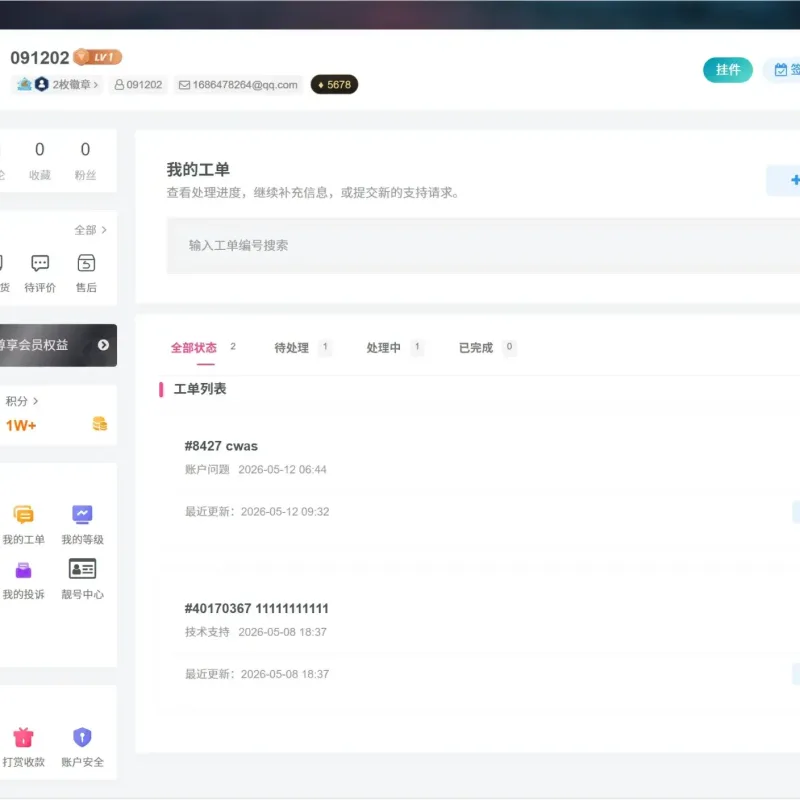
Task: Open the 收藏 count
Action: click(x=40, y=161)
